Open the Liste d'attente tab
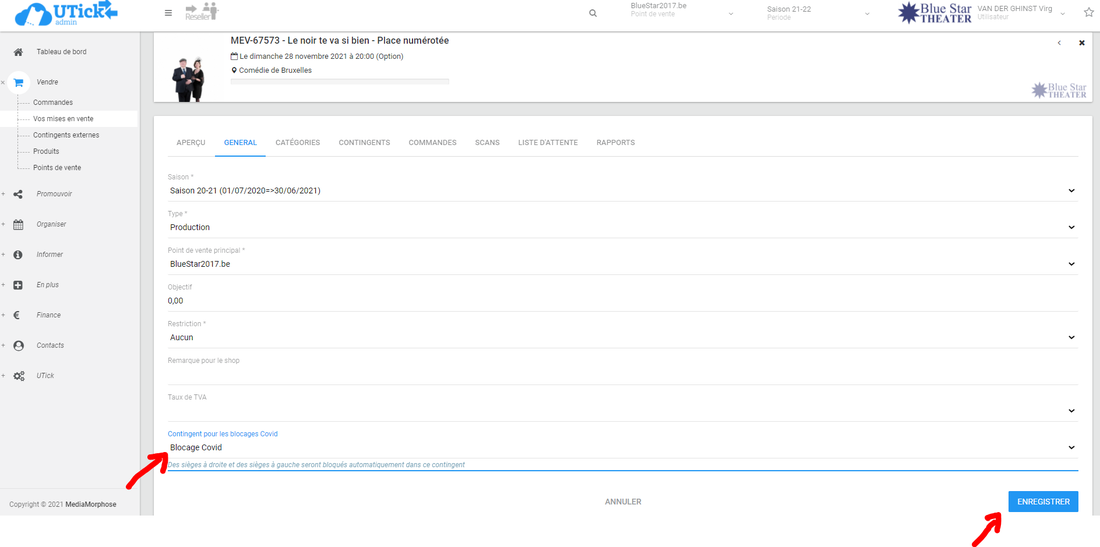 click(547, 143)
